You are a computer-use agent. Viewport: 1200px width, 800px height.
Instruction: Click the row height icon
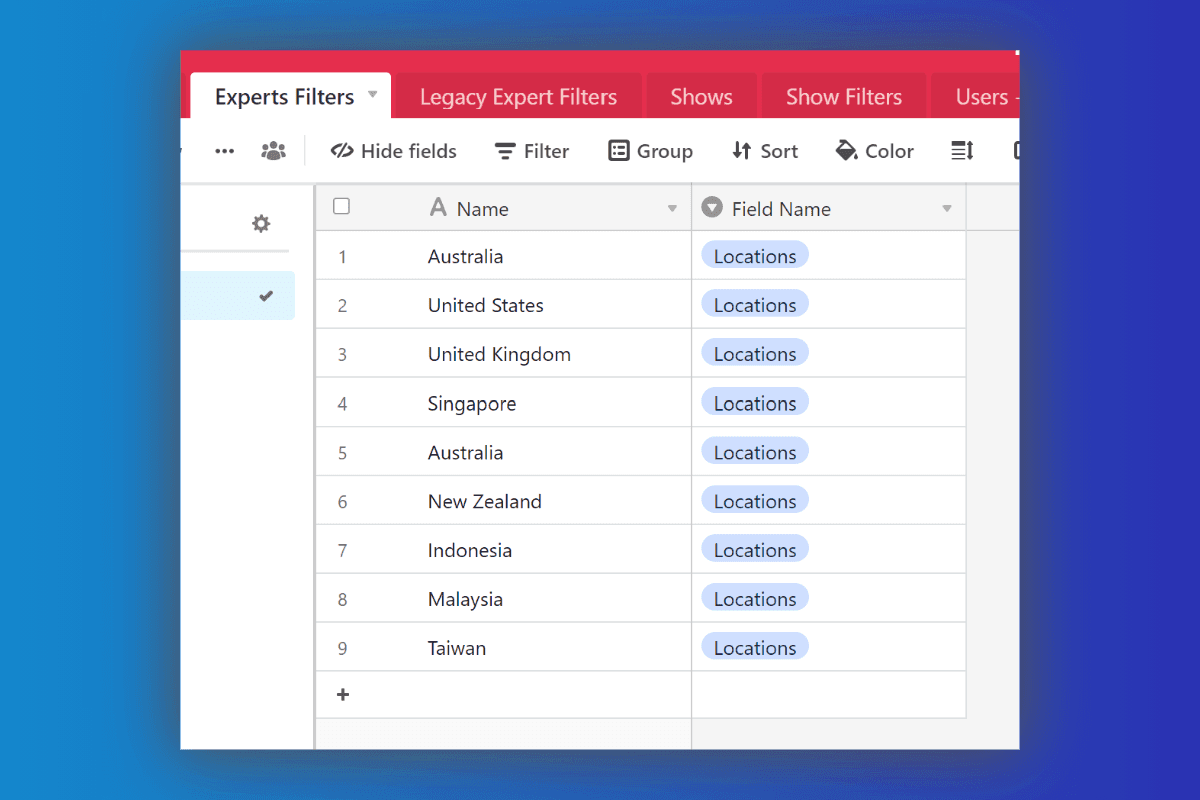[x=962, y=151]
